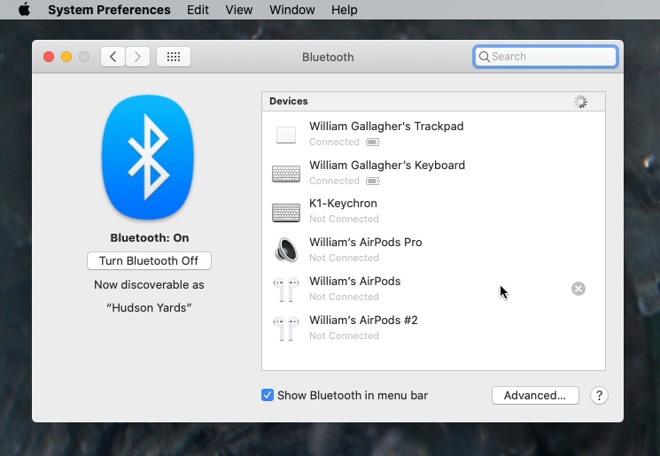Screen dimensions: 660x456
Task: Select the K1-Keychron keyboard icon
Action: [x=286, y=212]
